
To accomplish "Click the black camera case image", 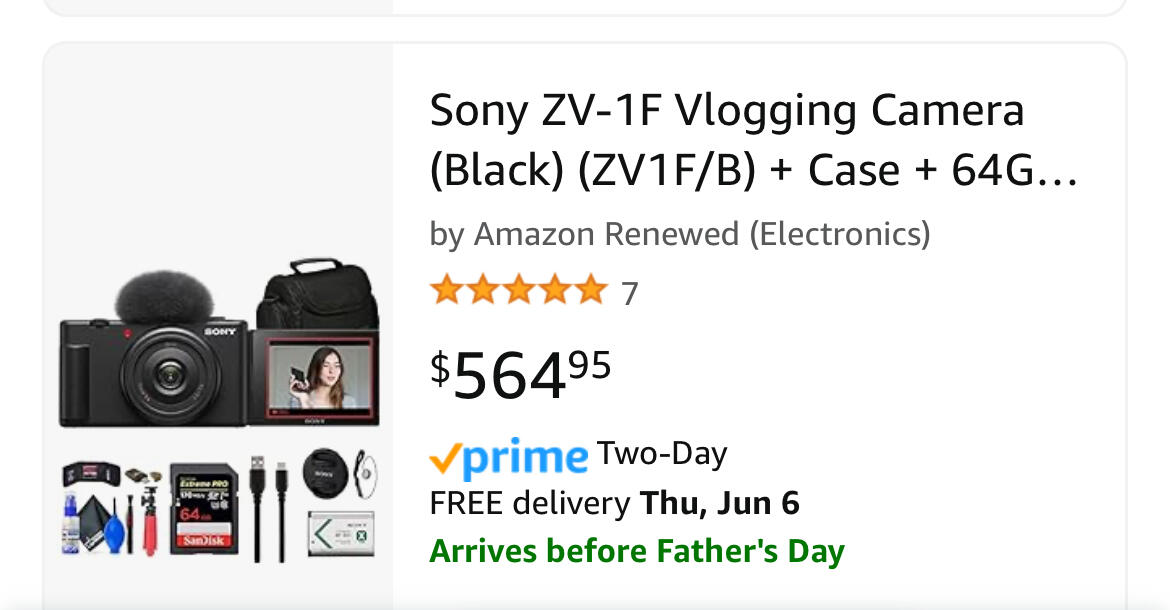I will click(x=319, y=294).
